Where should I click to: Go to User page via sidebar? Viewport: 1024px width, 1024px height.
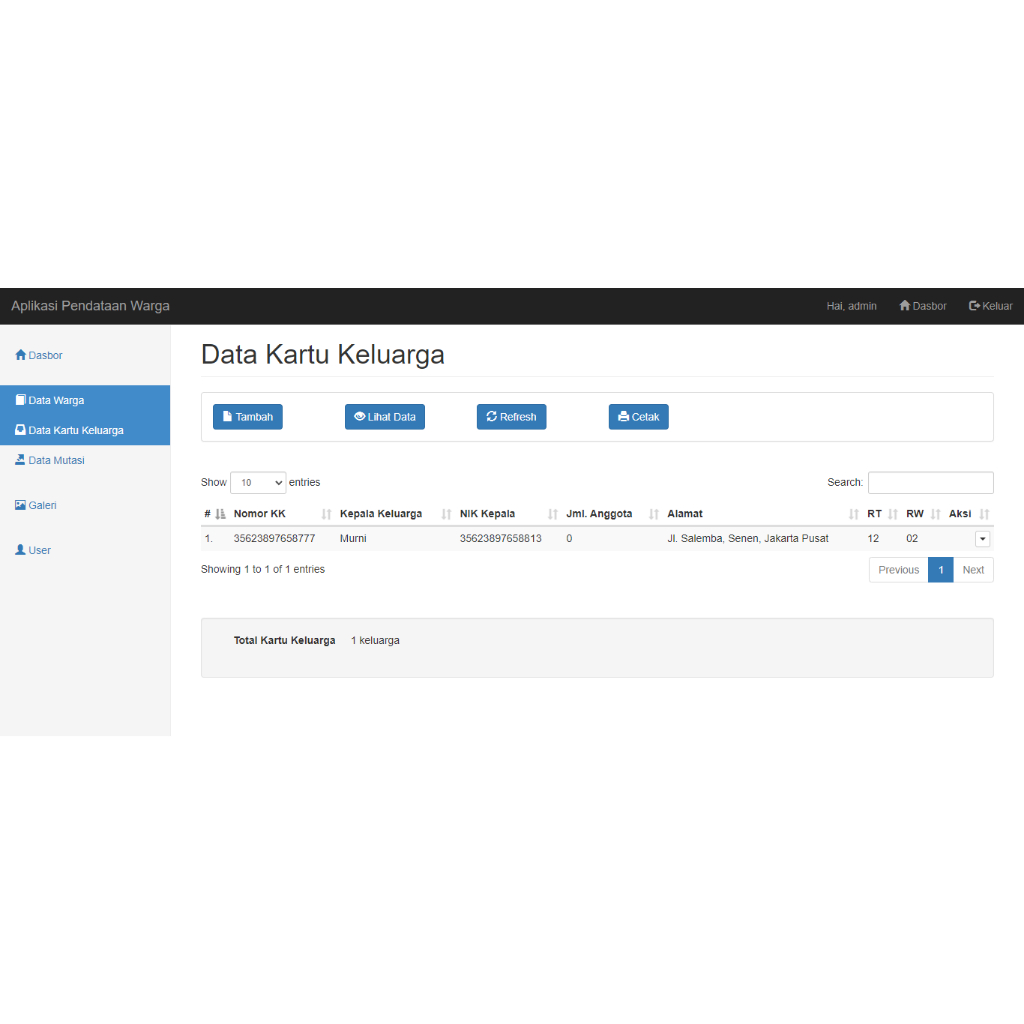pos(38,550)
